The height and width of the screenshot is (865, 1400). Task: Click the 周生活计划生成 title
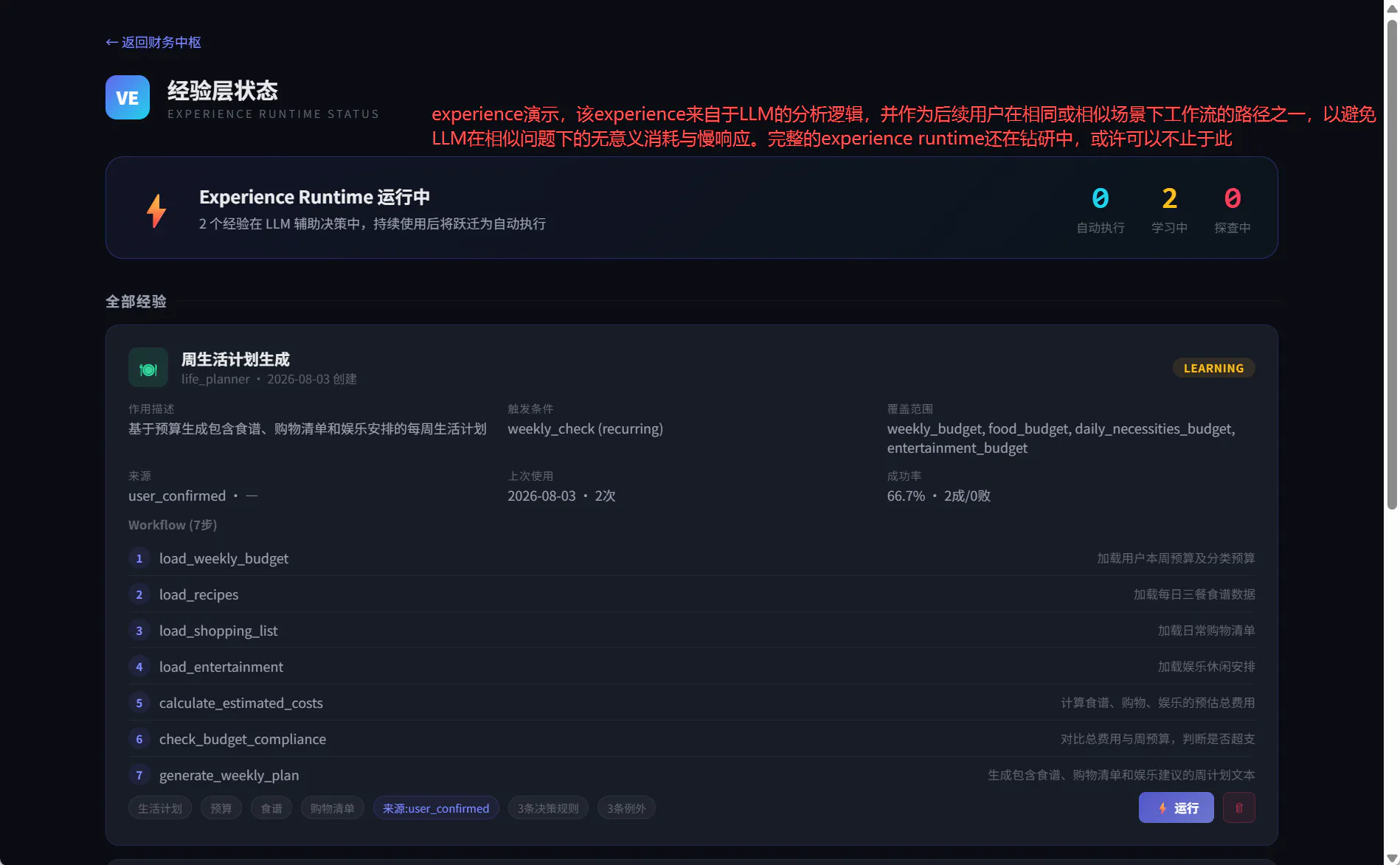(235, 359)
